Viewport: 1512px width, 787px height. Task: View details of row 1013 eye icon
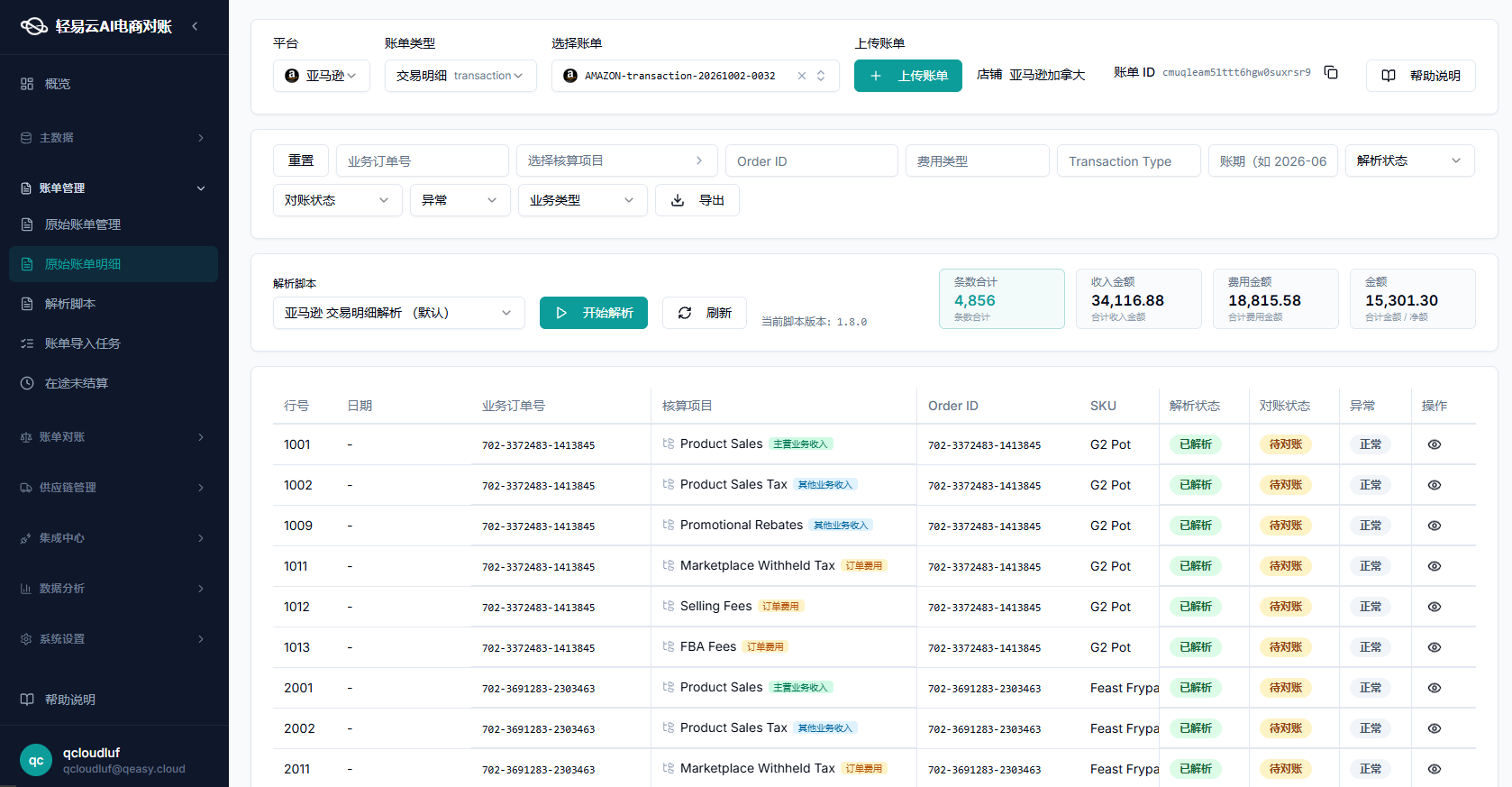click(1435, 647)
